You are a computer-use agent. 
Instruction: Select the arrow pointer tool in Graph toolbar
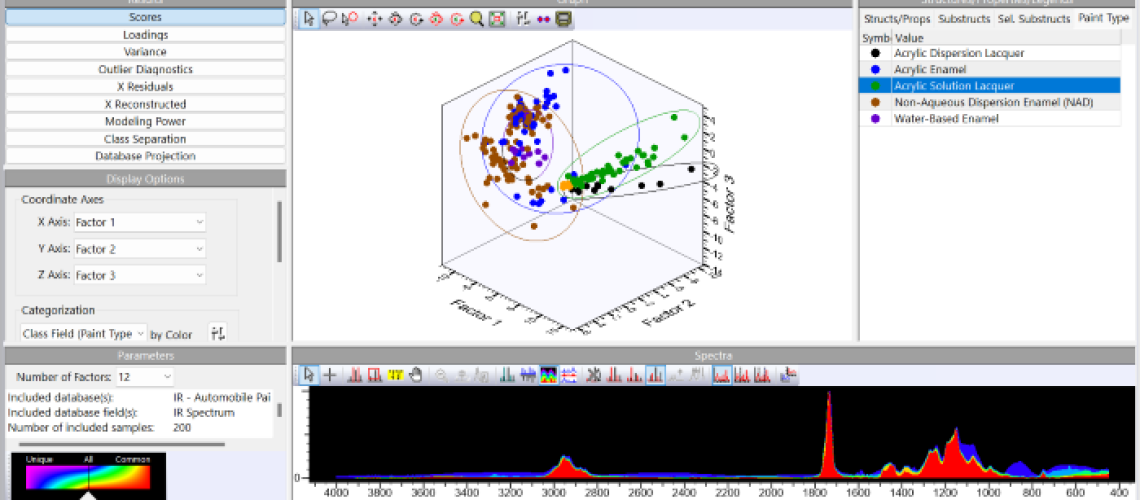point(309,19)
